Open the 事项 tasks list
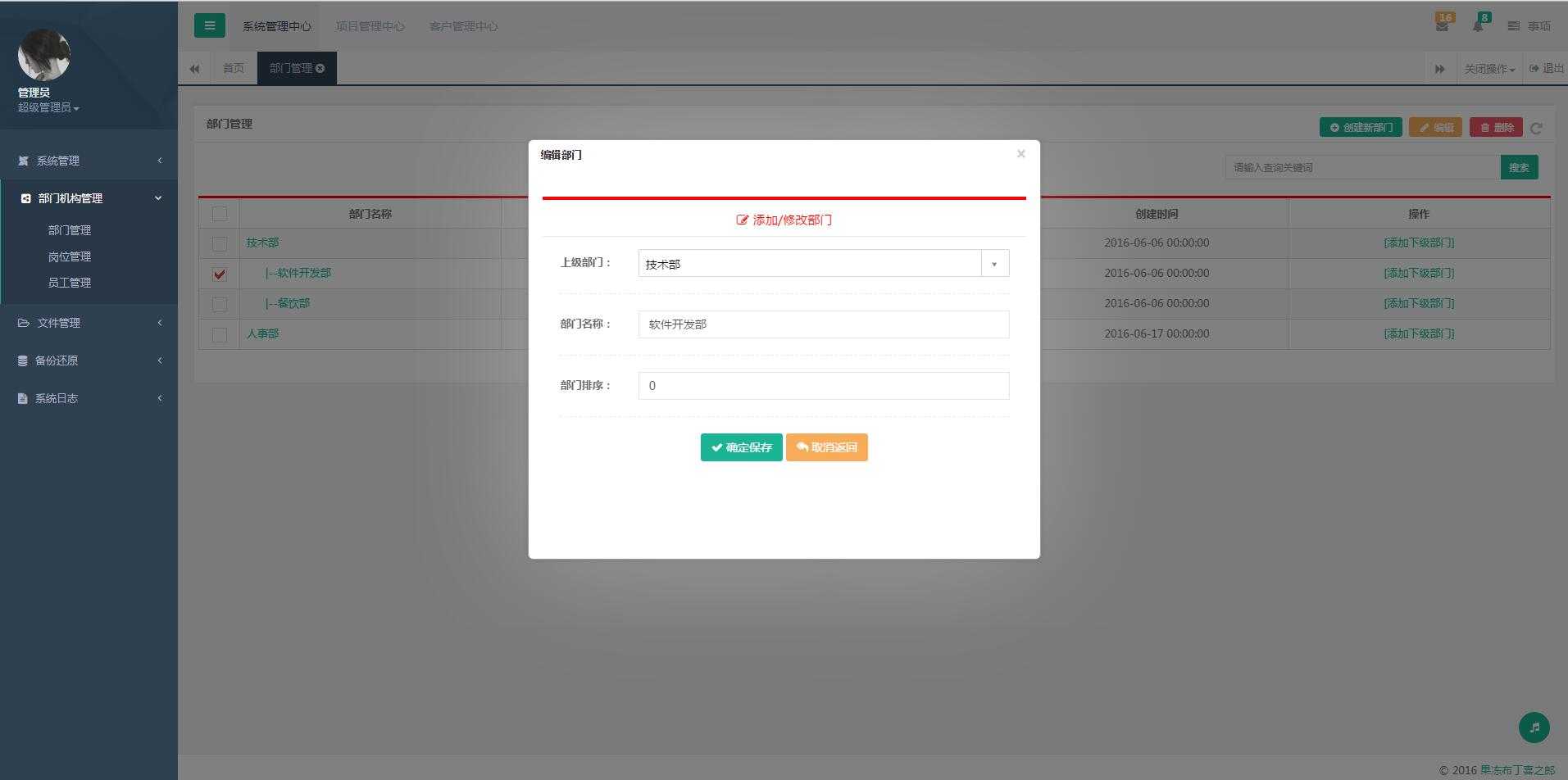1568x780 pixels. (1529, 26)
